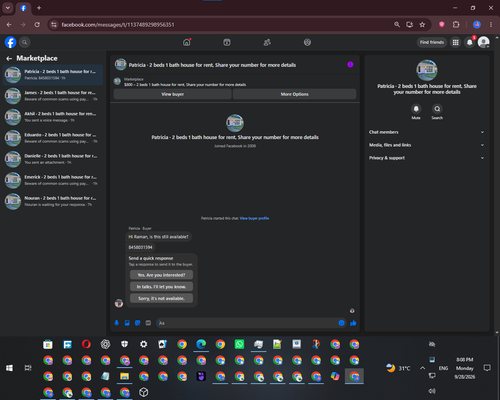Record a voice clip with the microphone icon

pos(117,323)
